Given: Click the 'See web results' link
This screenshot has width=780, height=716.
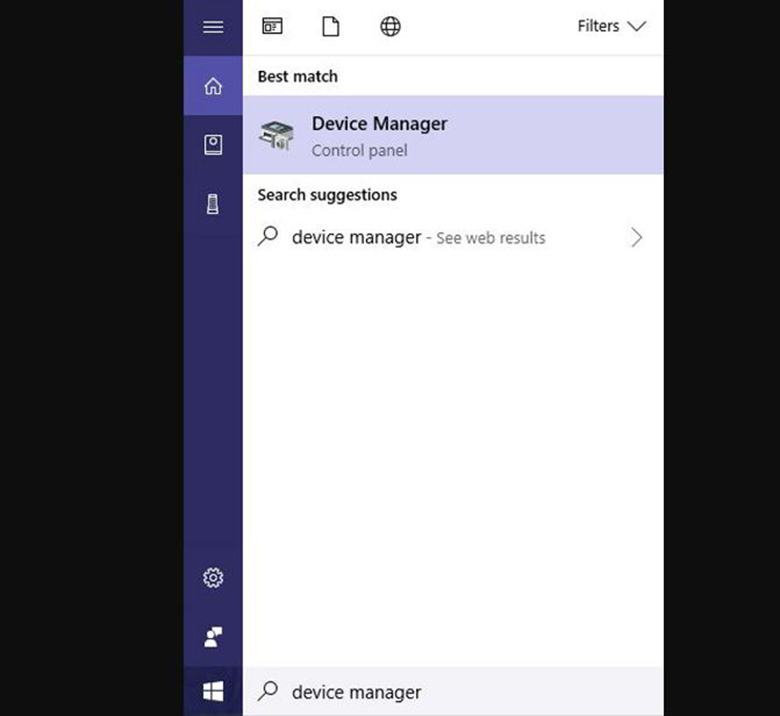Looking at the screenshot, I should (490, 239).
